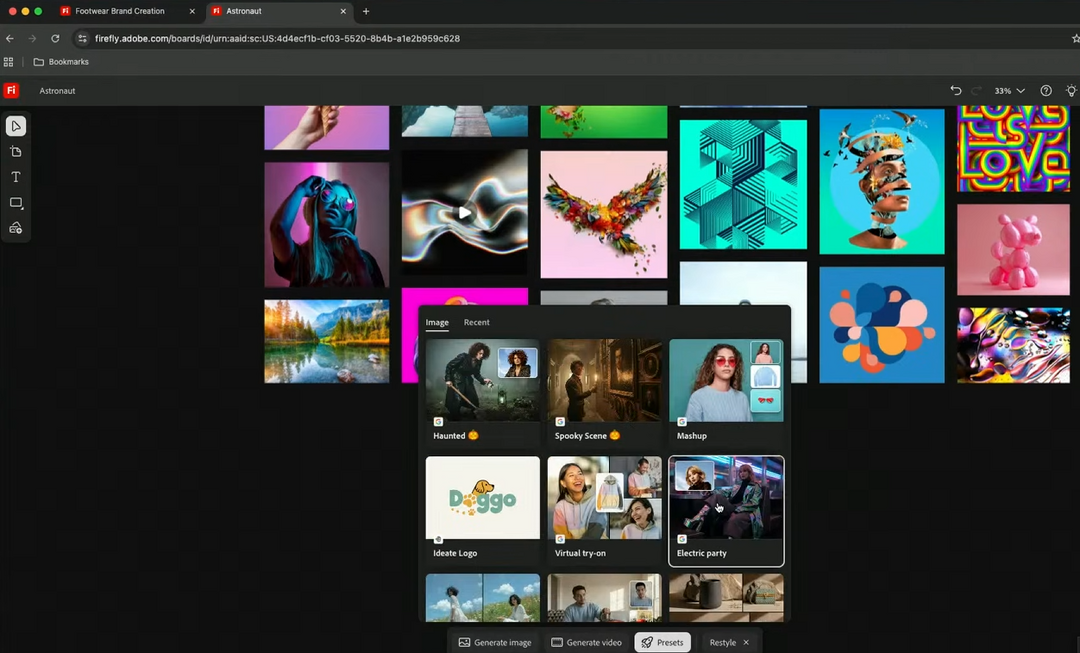Click the lightbulb tips icon
Viewport: 1080px width, 653px height.
pos(1071,91)
